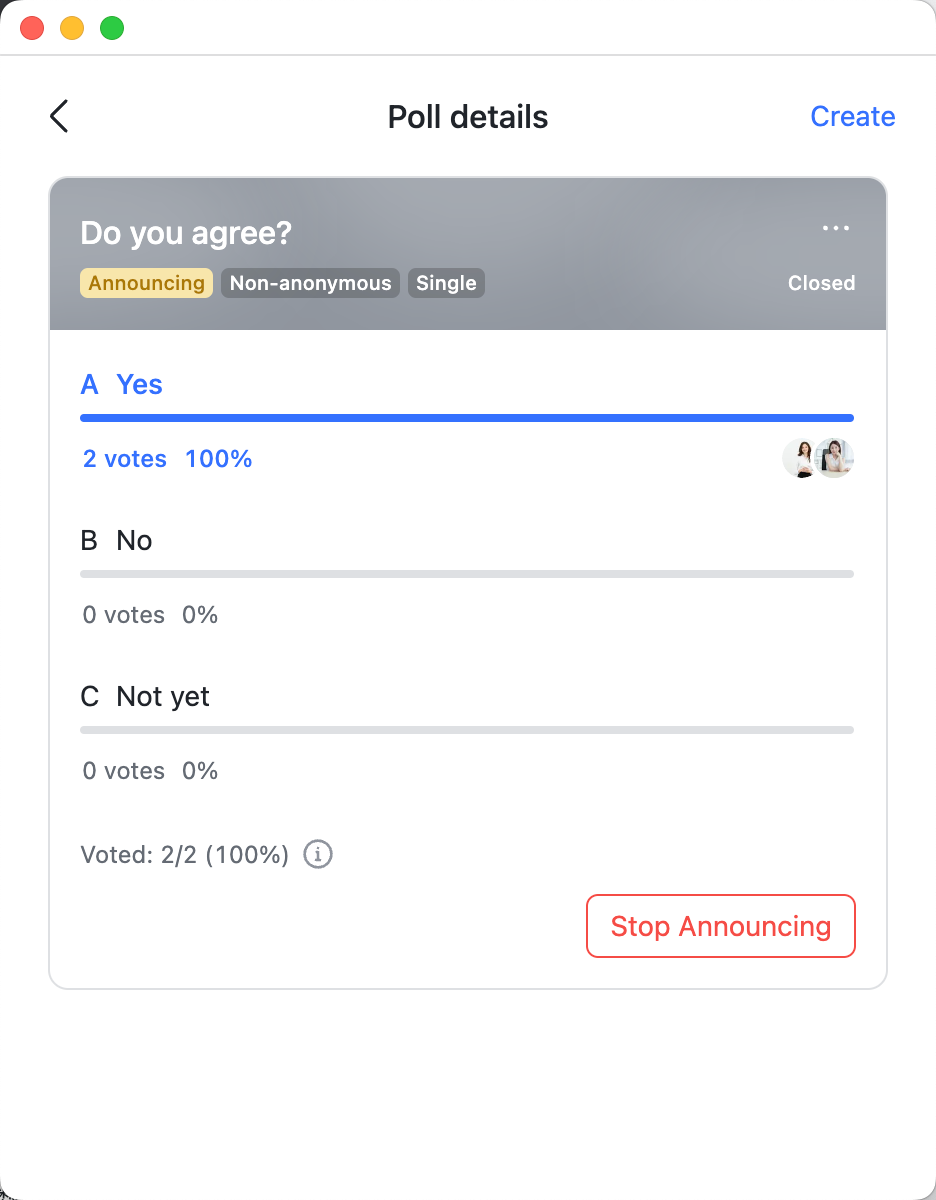The height and width of the screenshot is (1200, 936).
Task: Open the poll options menu via the ellipsis icon
Action: pyautogui.click(x=835, y=228)
